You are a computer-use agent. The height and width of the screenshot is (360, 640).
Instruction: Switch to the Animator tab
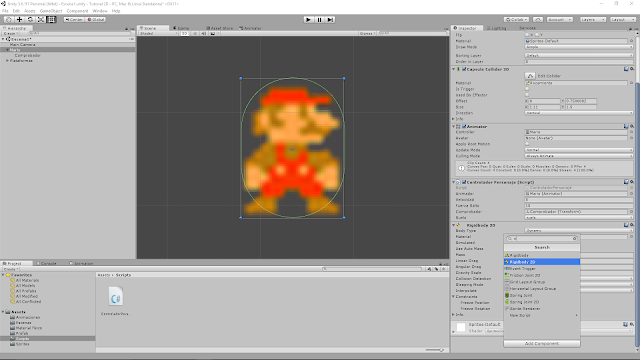click(251, 28)
